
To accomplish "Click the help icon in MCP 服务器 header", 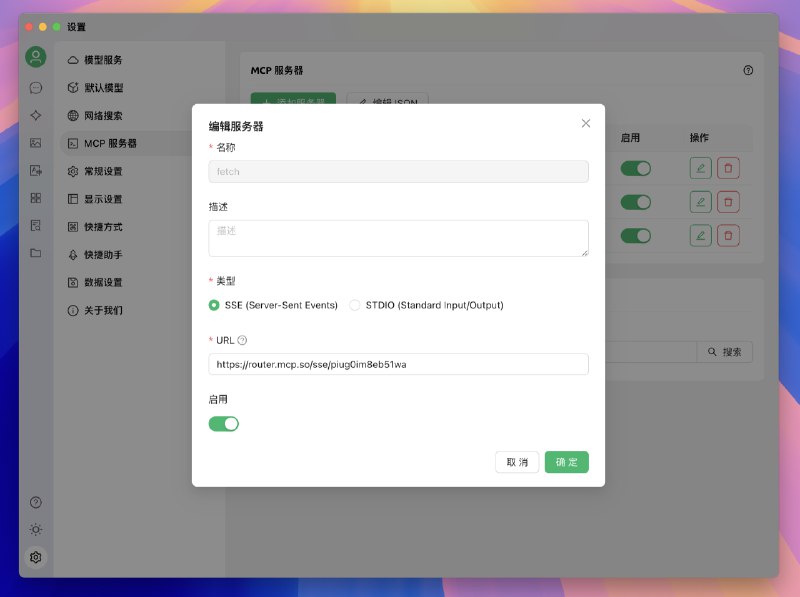I will coord(748,70).
